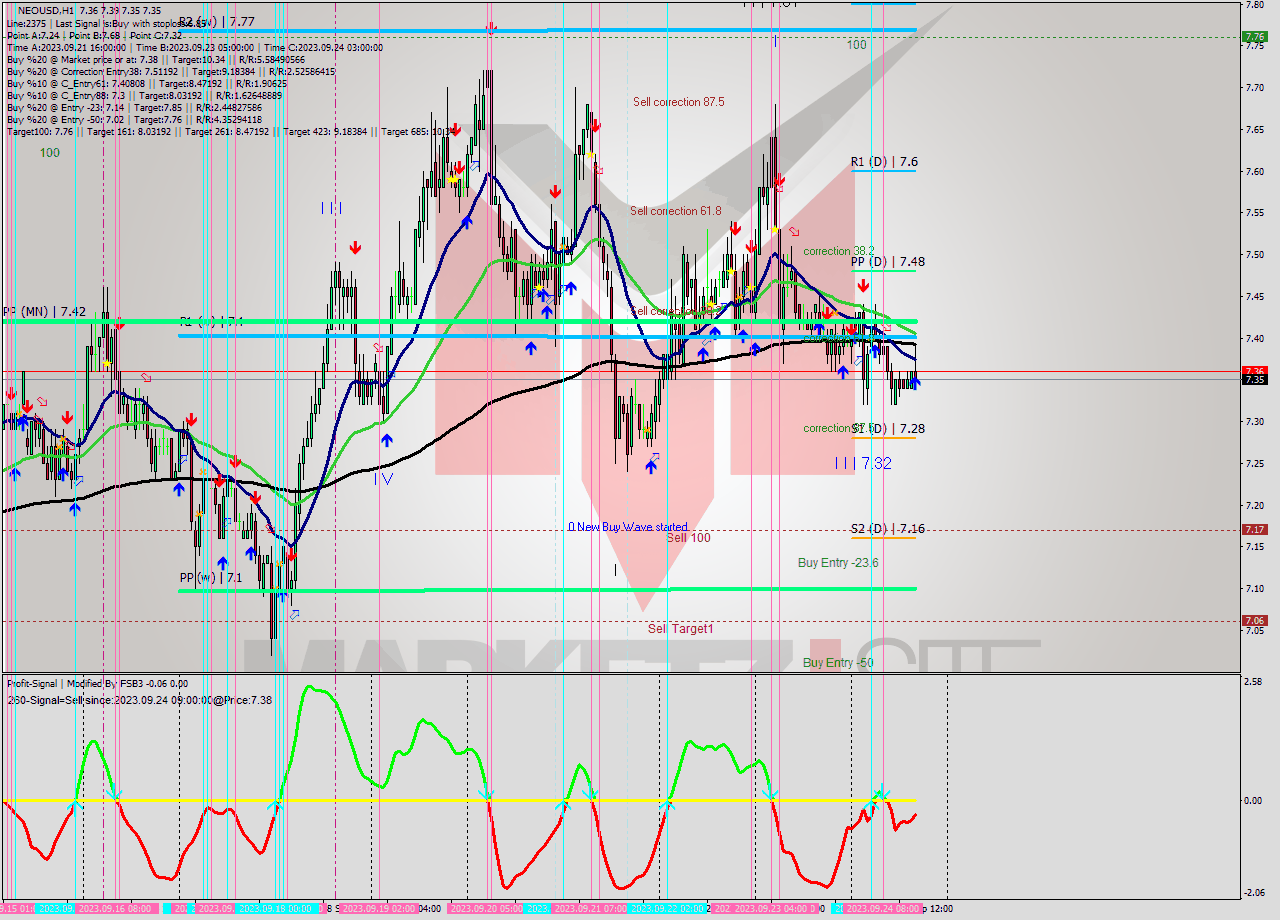Click the 'Sell correction 61.8' label
1280x920 pixels.
click(675, 211)
